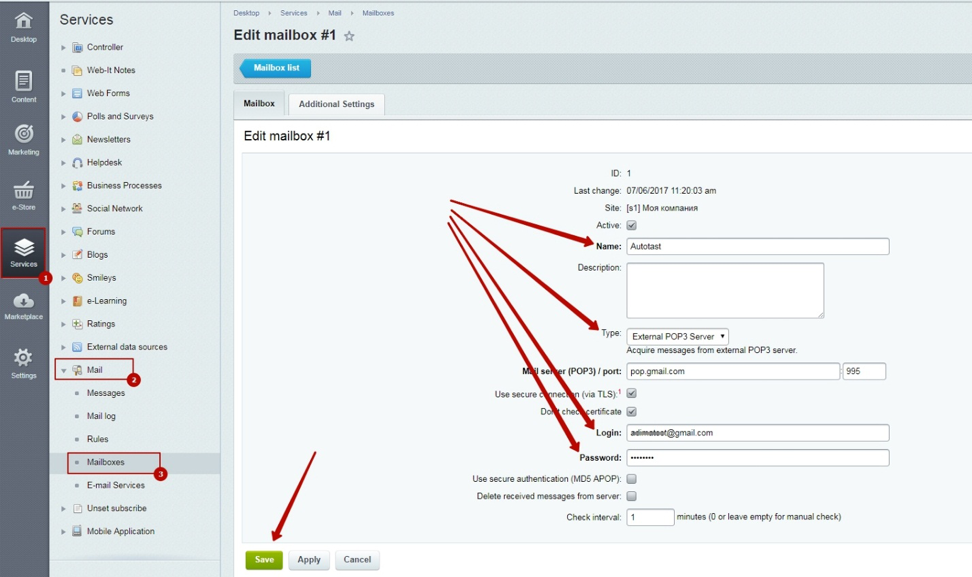The height and width of the screenshot is (577, 972).
Task: Click the Cancel button
Action: pyautogui.click(x=357, y=560)
